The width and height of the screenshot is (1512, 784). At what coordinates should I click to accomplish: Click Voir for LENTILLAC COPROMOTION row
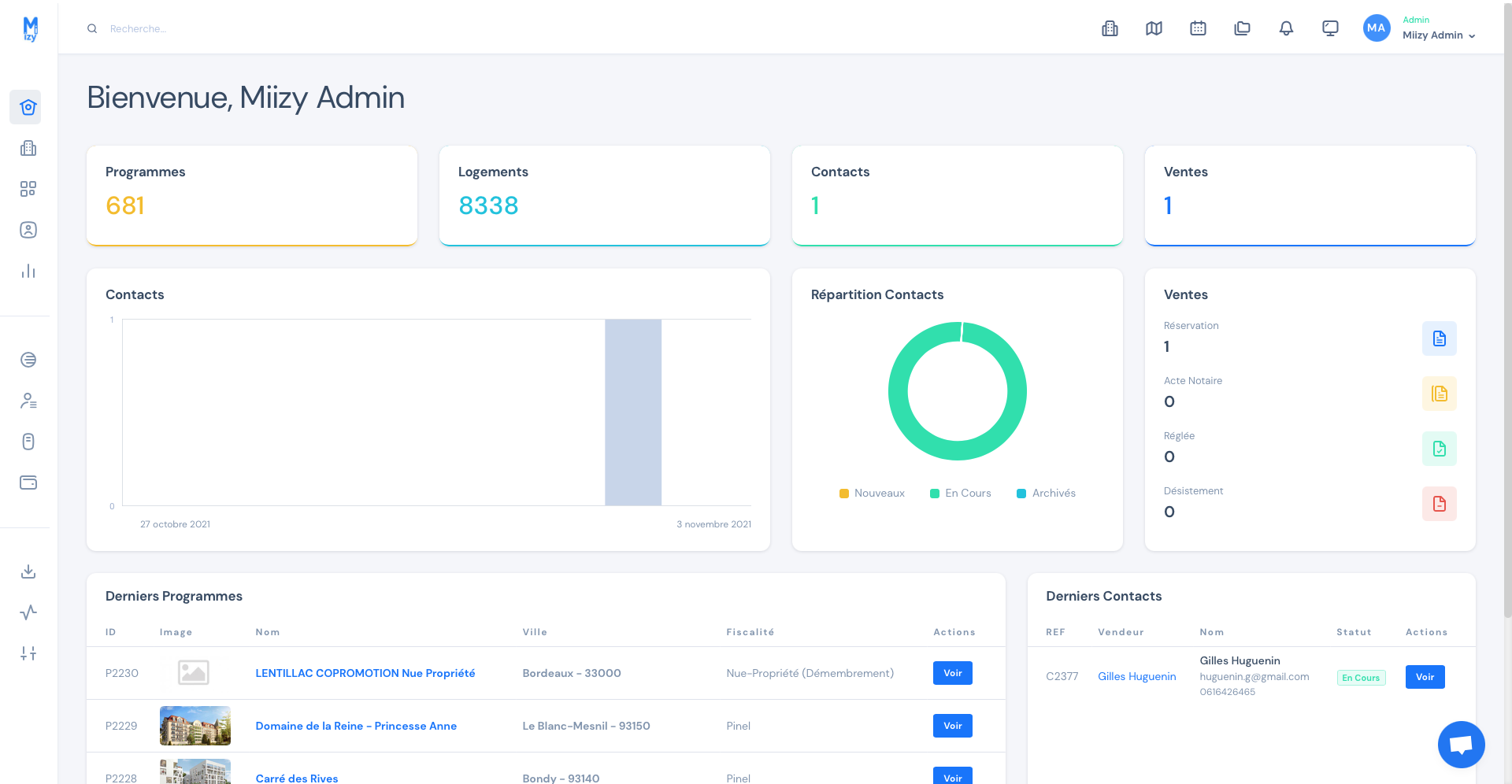click(953, 673)
